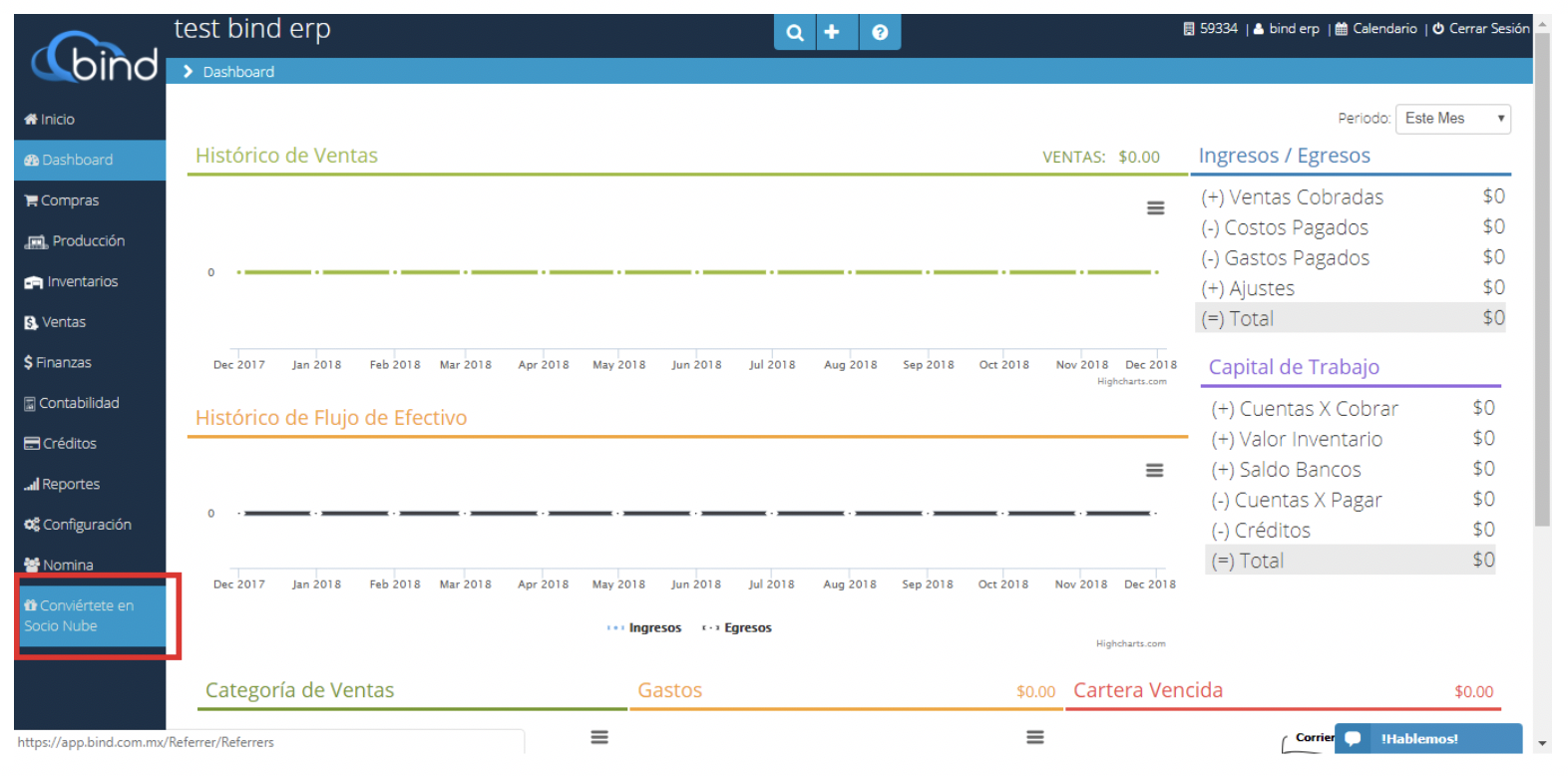Open the Reportes menu
Viewport: 1568px width, 776px height.
click(90, 484)
